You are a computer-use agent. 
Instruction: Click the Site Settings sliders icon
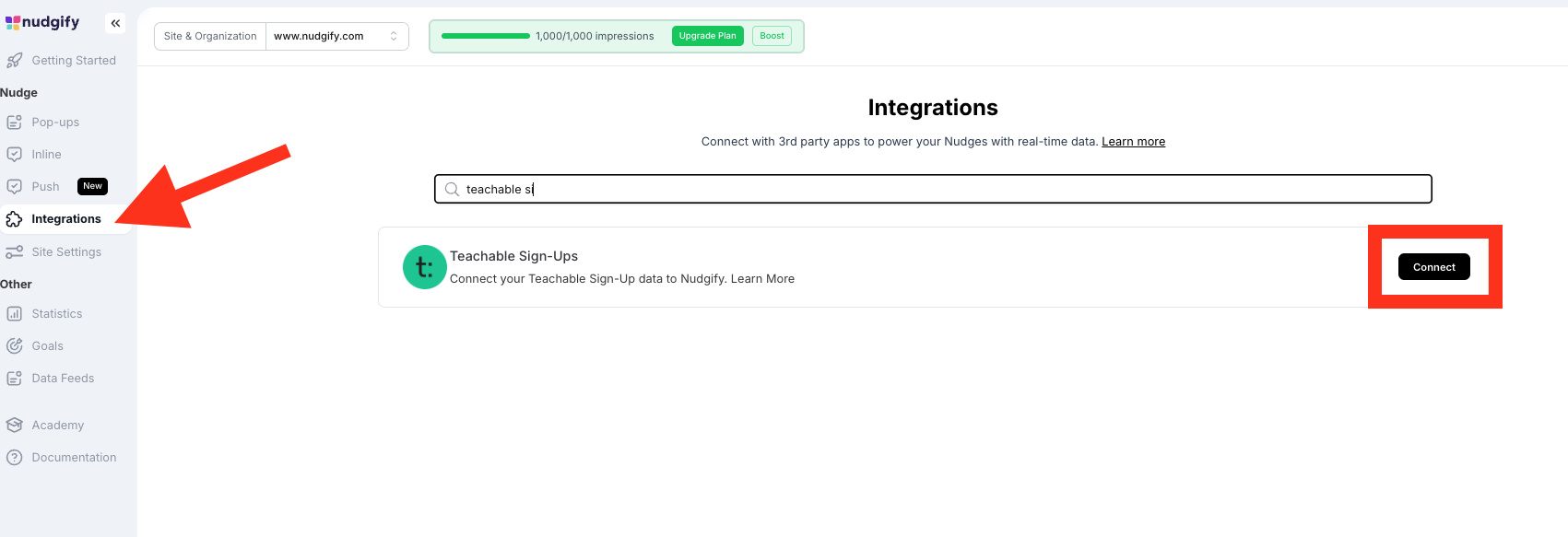click(x=14, y=252)
